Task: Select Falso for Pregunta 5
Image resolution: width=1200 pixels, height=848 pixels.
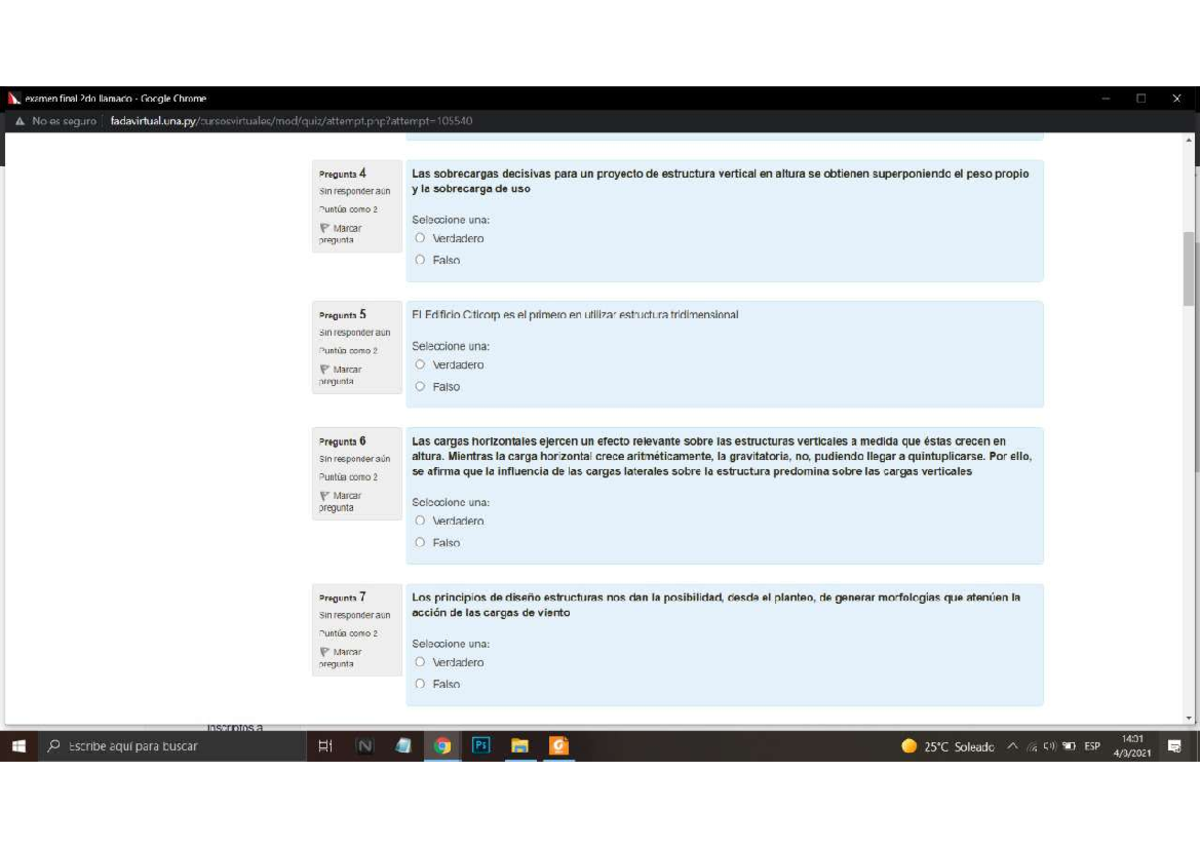Action: [420, 386]
